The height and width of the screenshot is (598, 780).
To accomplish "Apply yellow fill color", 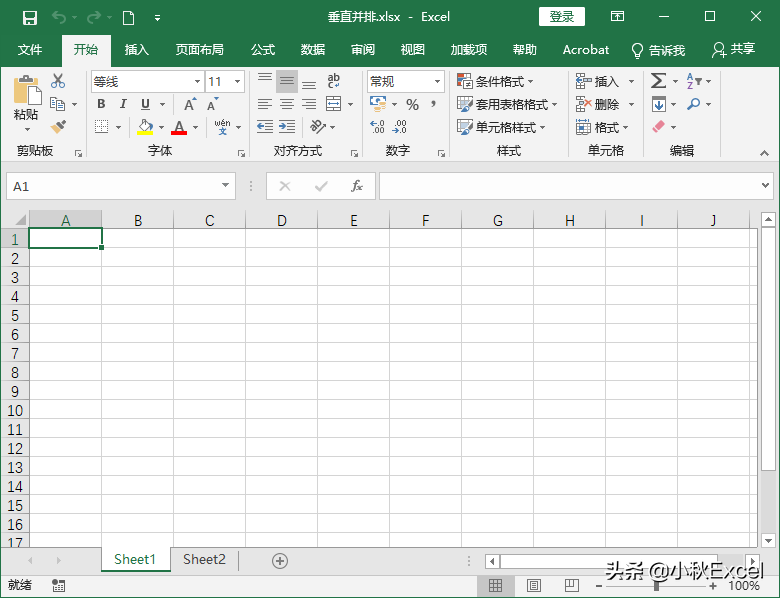I will (145, 127).
